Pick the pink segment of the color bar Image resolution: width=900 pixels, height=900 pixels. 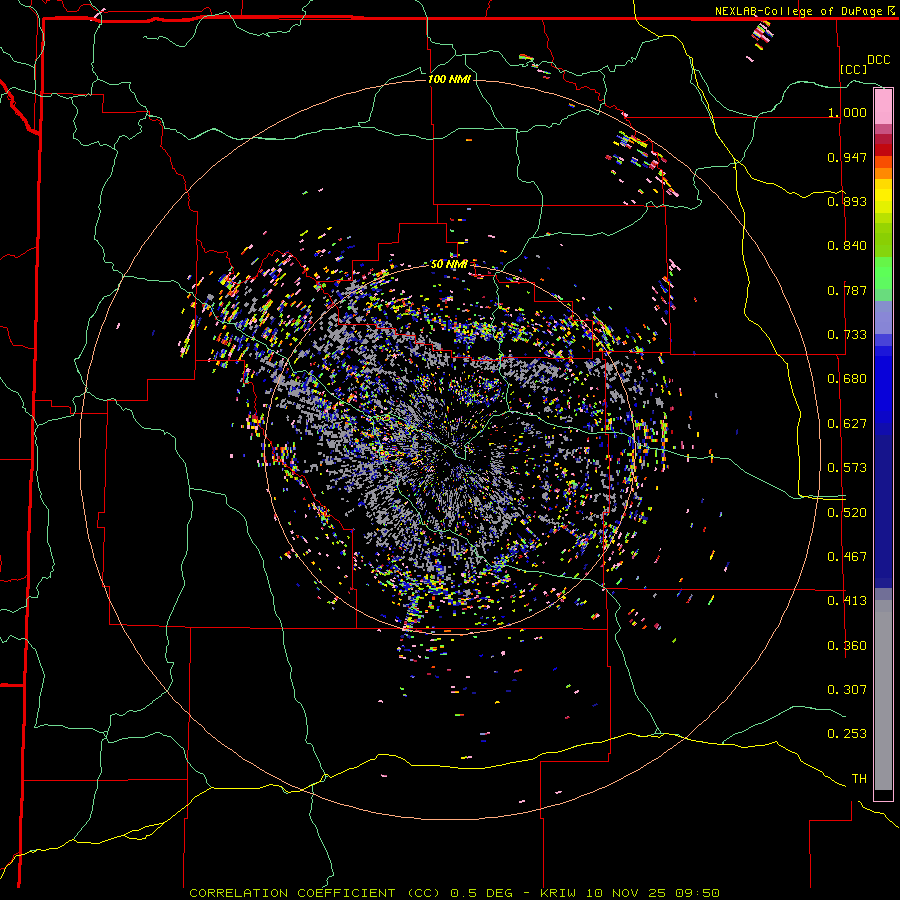click(x=883, y=106)
